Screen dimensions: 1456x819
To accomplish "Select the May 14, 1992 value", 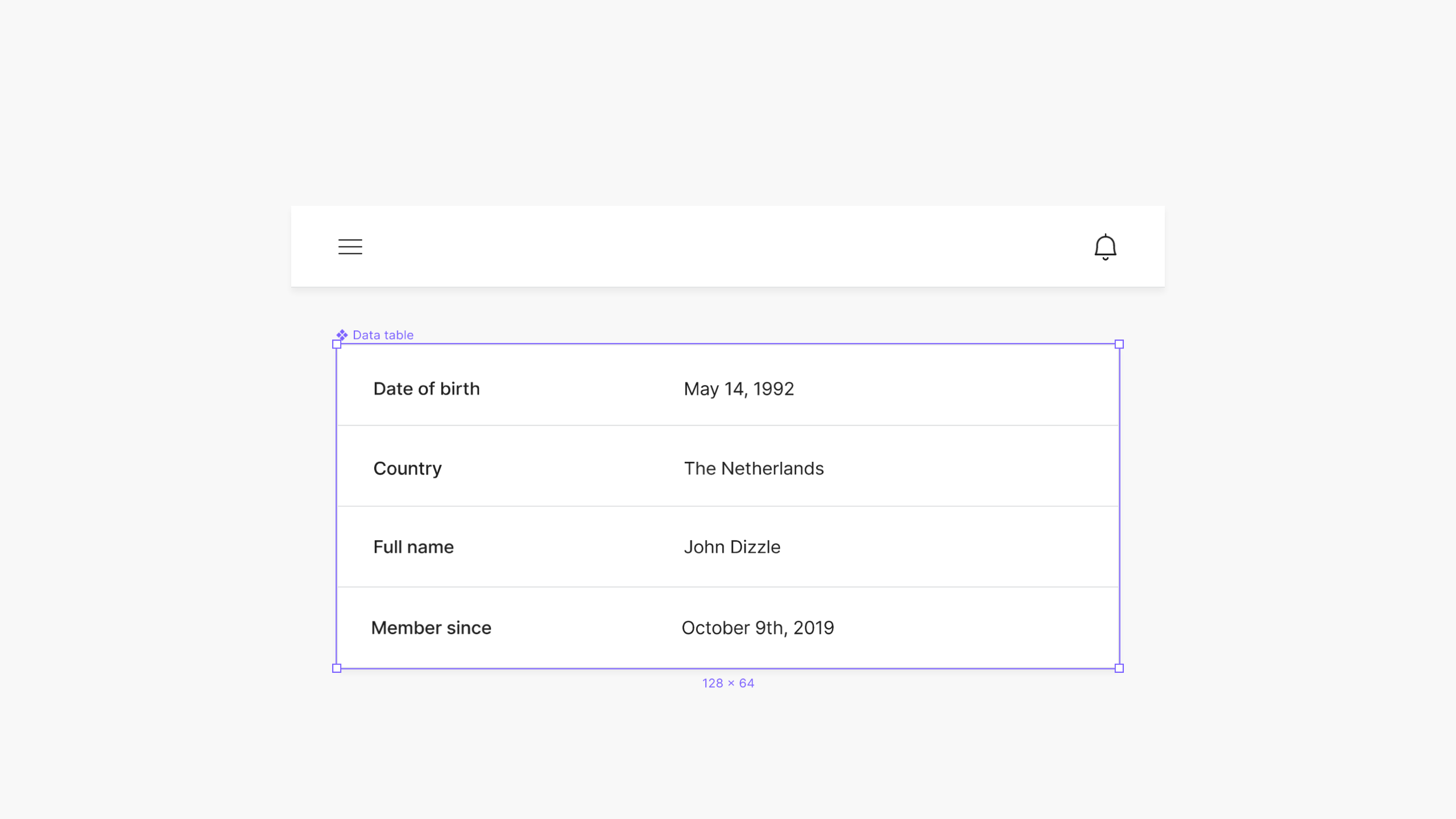I will pyautogui.click(x=738, y=389).
